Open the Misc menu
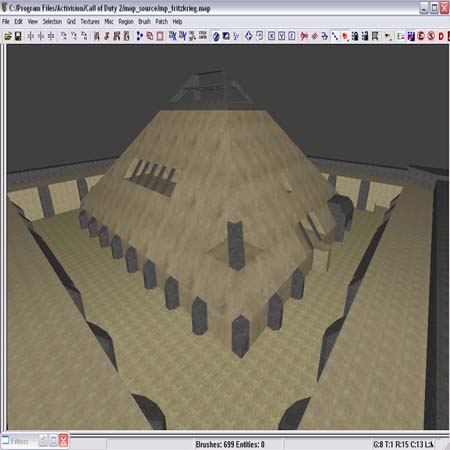 pyautogui.click(x=109, y=22)
